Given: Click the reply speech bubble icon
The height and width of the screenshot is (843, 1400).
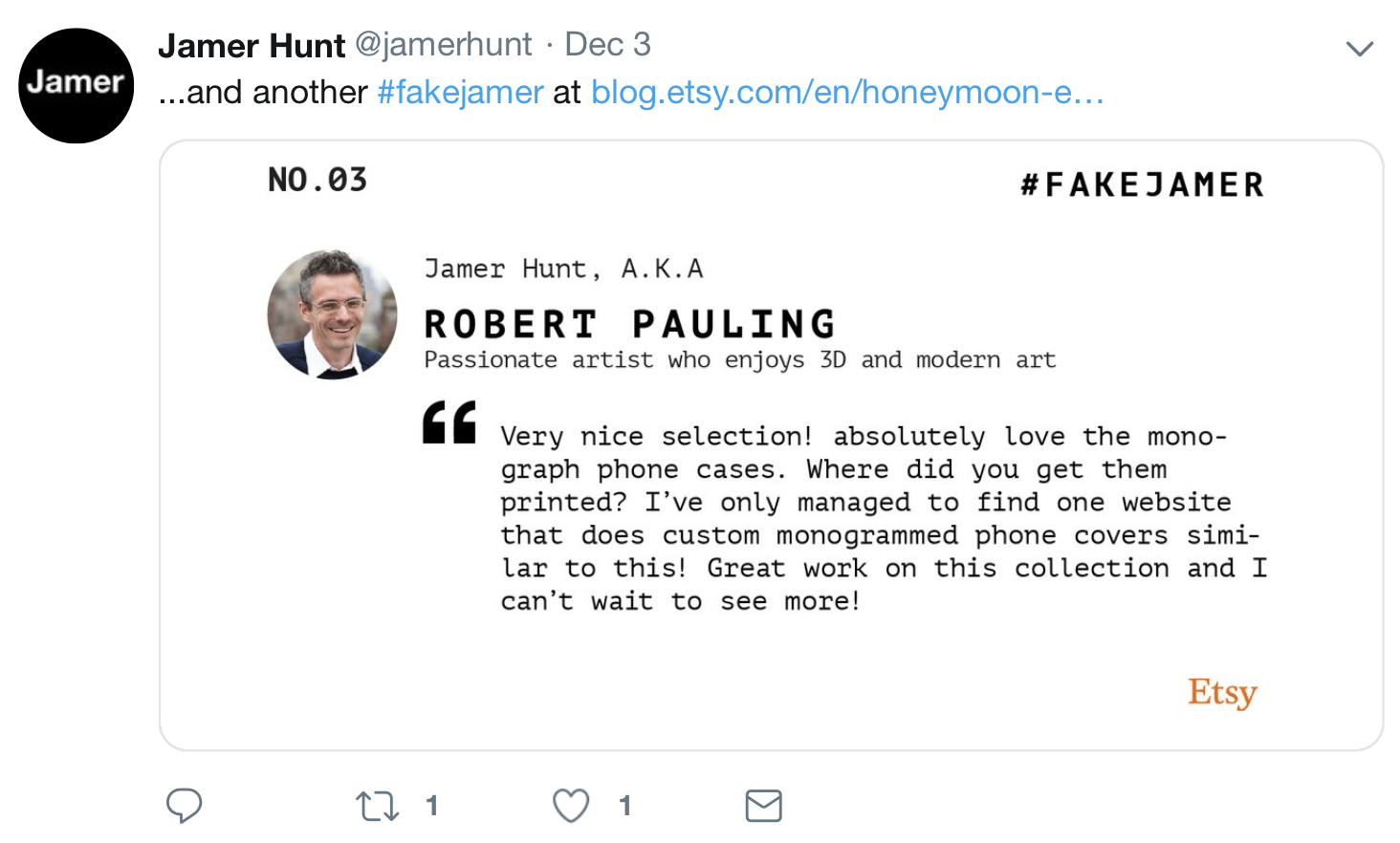Looking at the screenshot, I should pos(184,806).
